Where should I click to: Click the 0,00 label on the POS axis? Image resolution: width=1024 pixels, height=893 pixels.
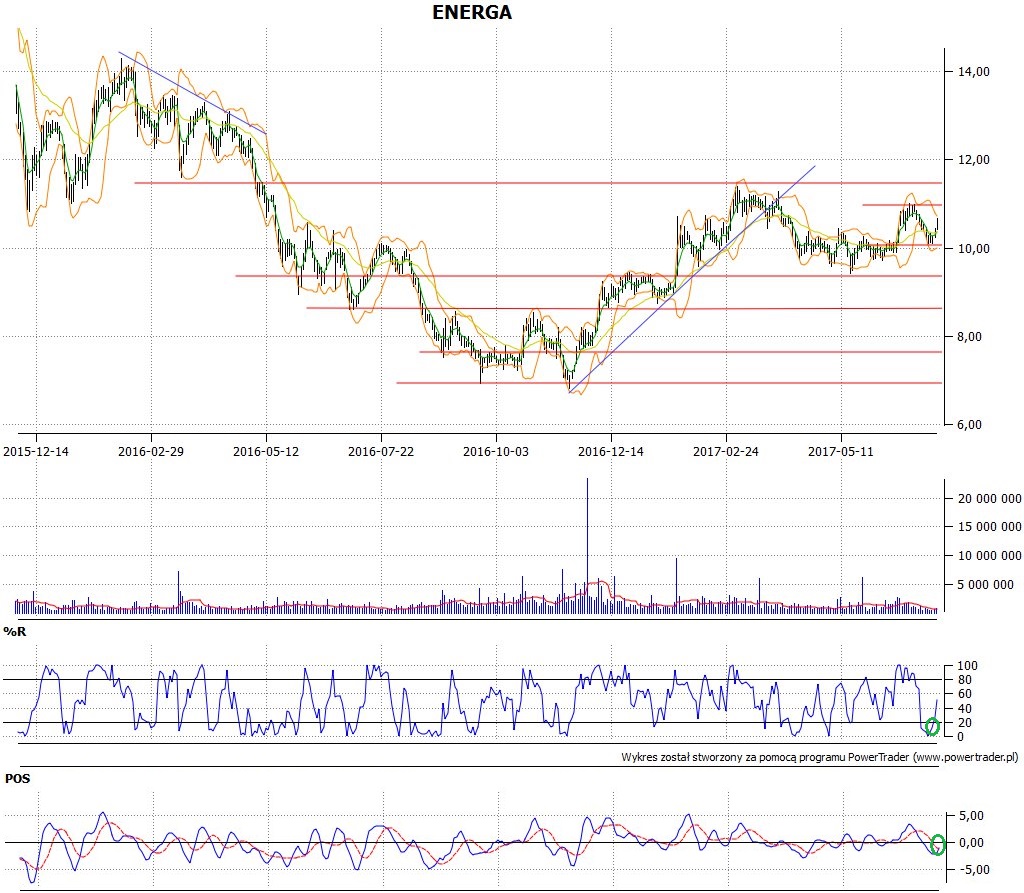pos(971,843)
